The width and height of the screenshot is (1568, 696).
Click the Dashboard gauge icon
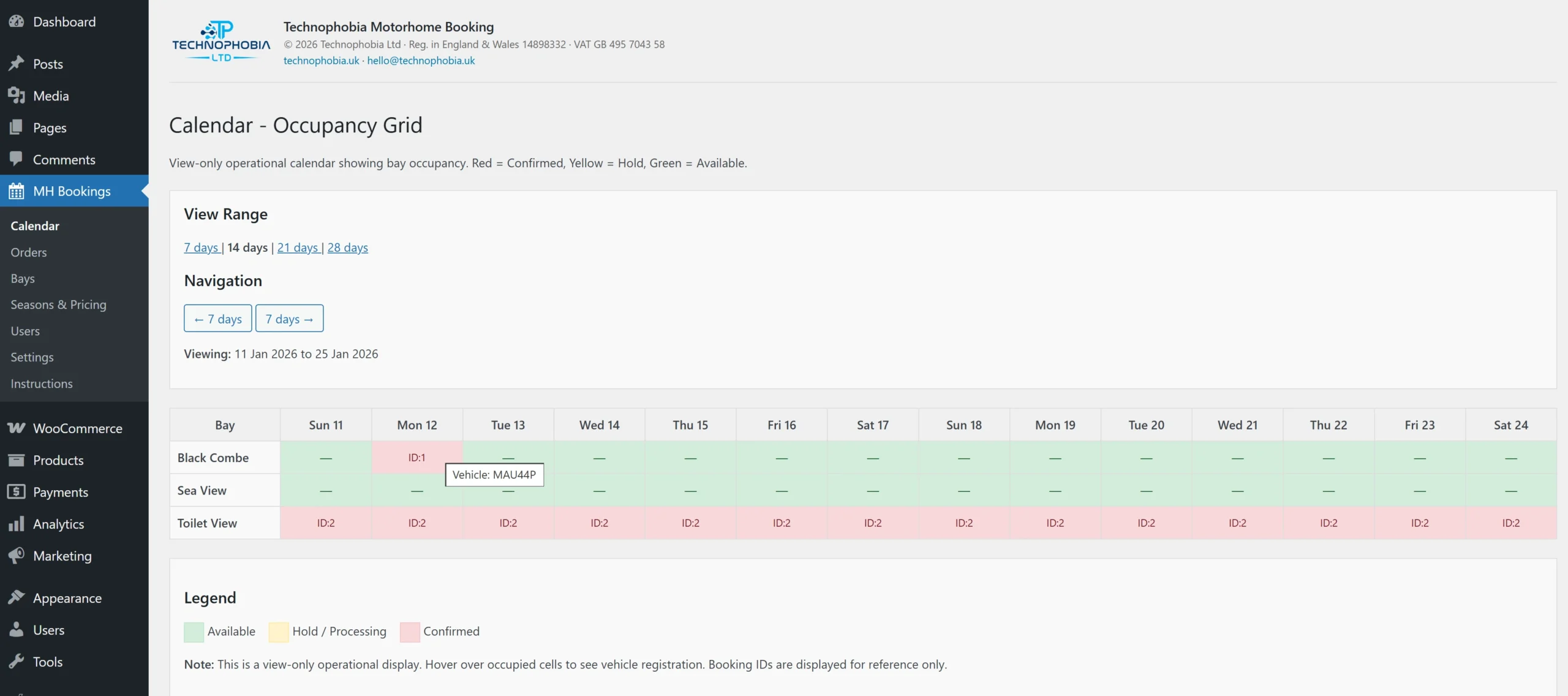tap(17, 21)
